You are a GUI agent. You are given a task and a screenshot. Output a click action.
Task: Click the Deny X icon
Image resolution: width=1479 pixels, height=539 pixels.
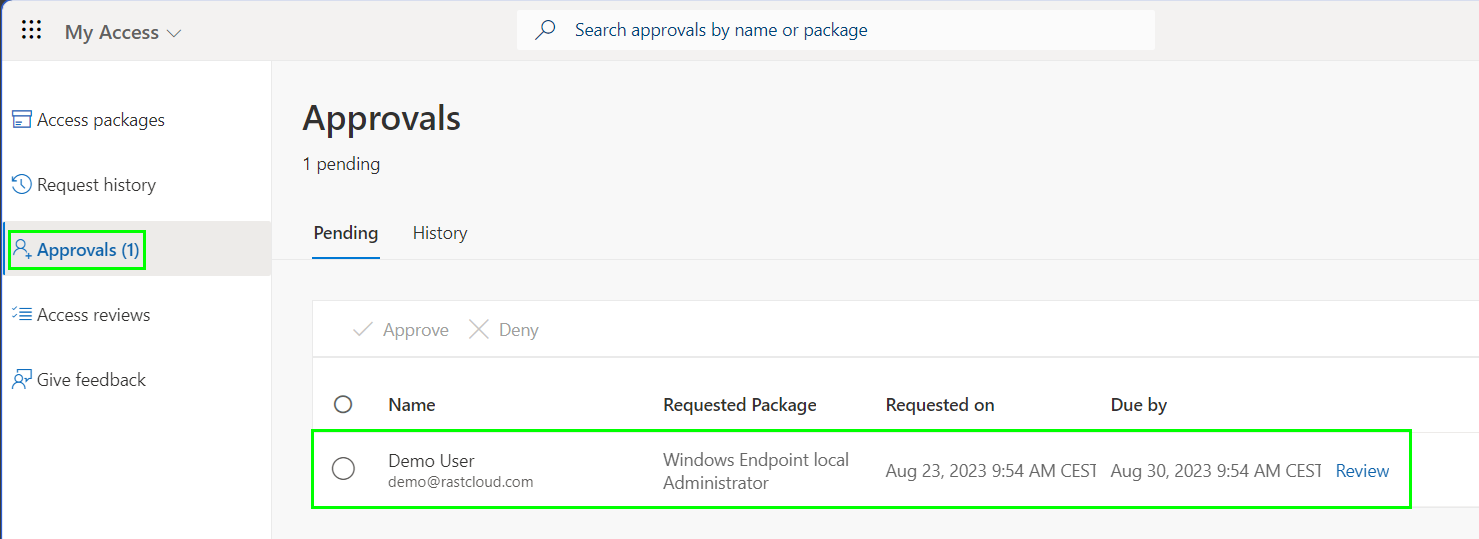click(x=479, y=329)
